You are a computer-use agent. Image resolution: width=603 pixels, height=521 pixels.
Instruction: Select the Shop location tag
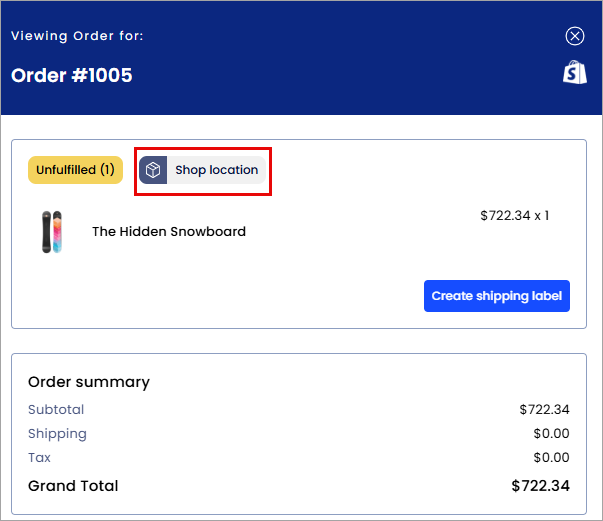coord(202,170)
